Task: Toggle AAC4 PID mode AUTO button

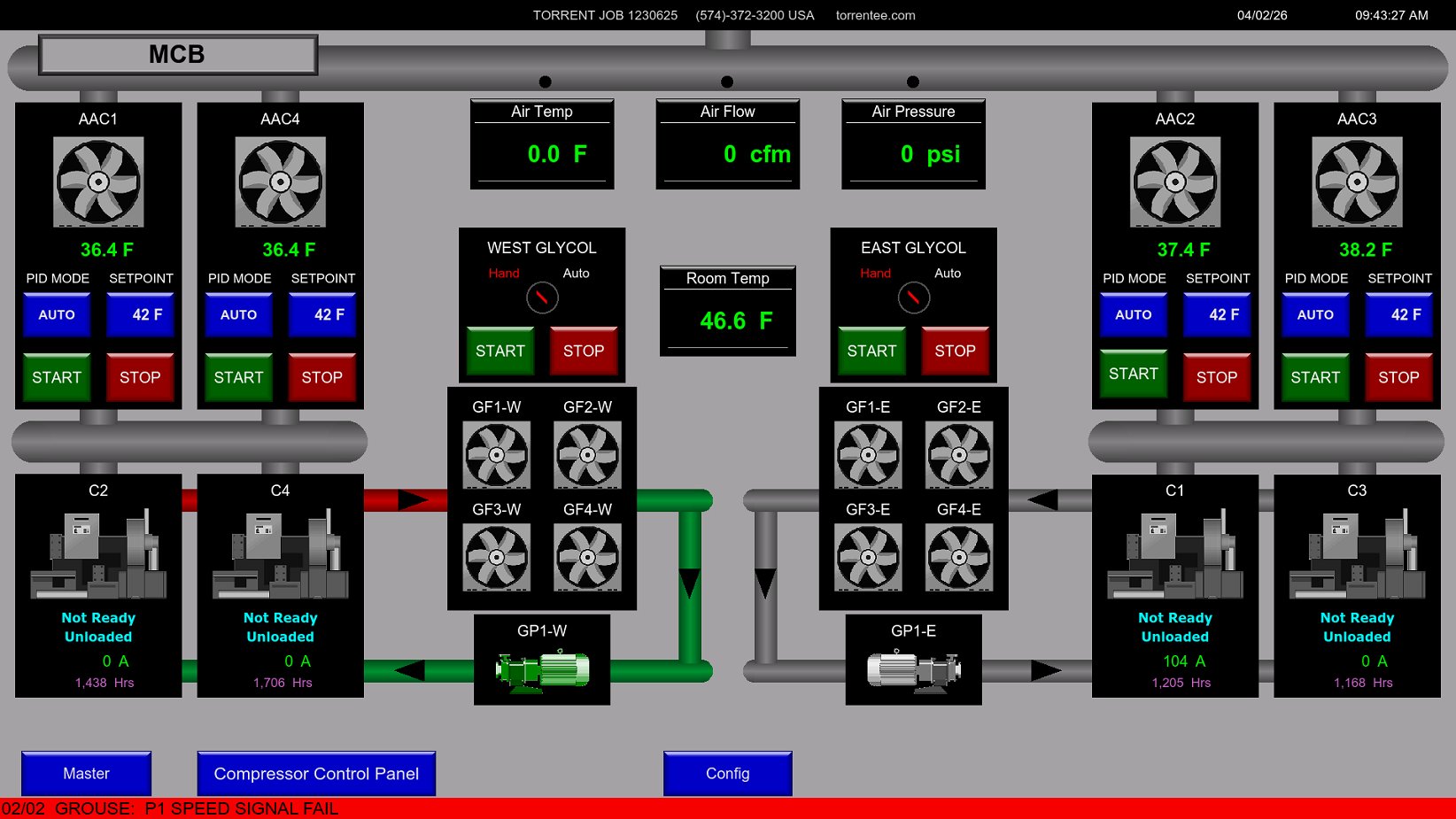Action: point(238,314)
